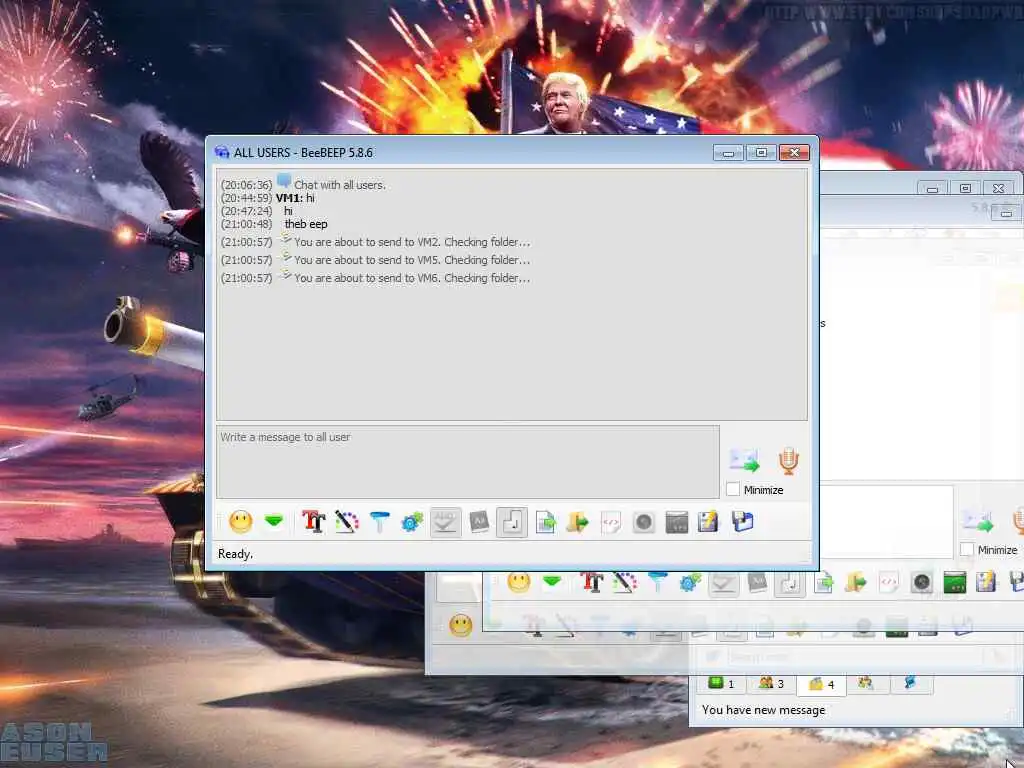The height and width of the screenshot is (768, 1024).
Task: Send a folder using folder-arrow icon, front window
Action: [578, 522]
